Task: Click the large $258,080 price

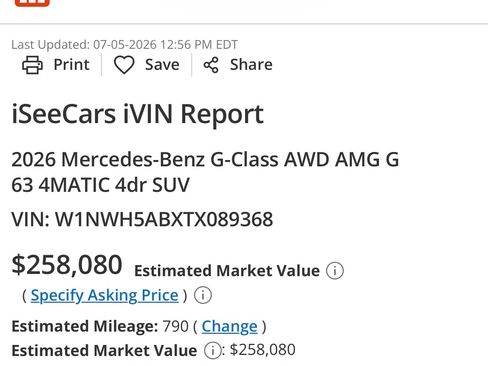Action: click(x=67, y=265)
